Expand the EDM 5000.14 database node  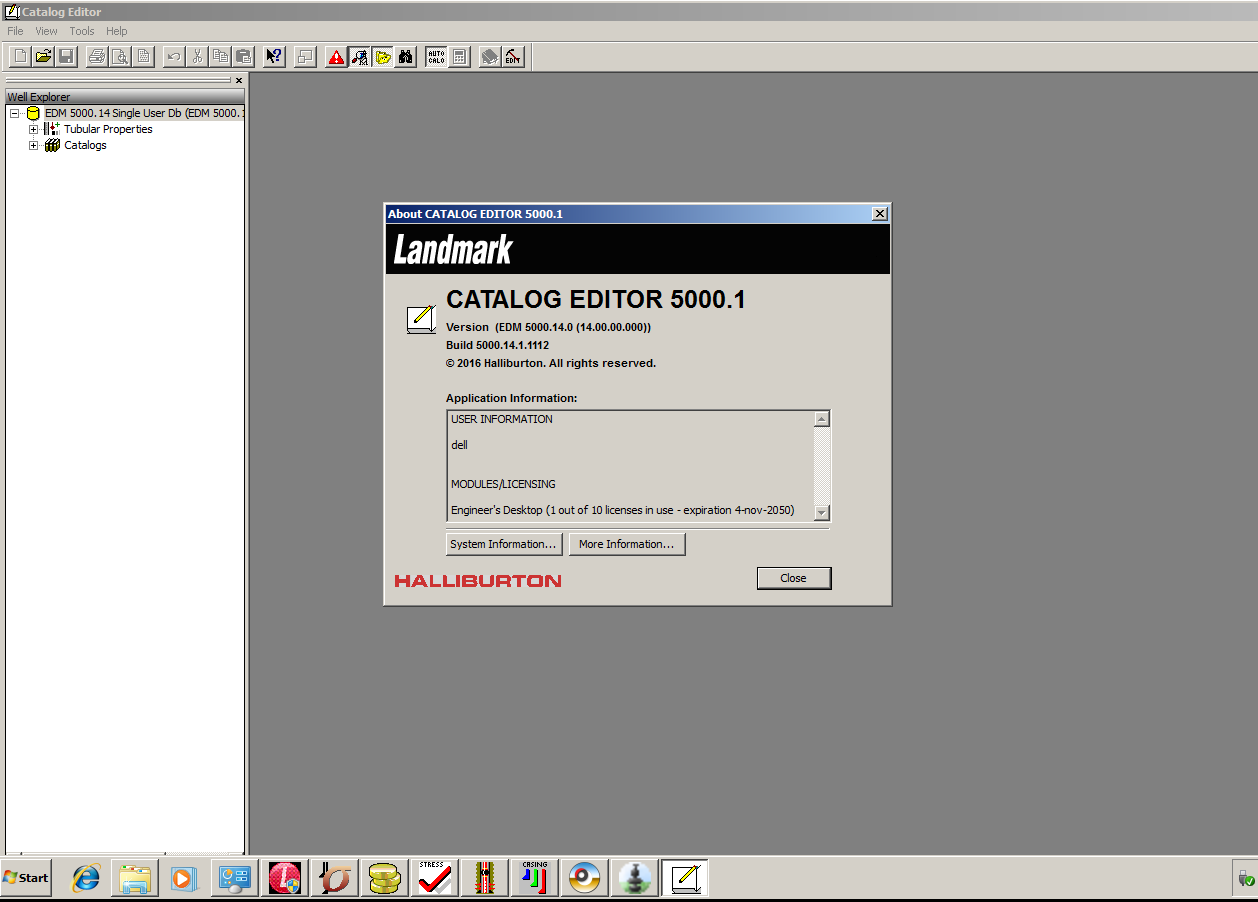(x=15, y=113)
